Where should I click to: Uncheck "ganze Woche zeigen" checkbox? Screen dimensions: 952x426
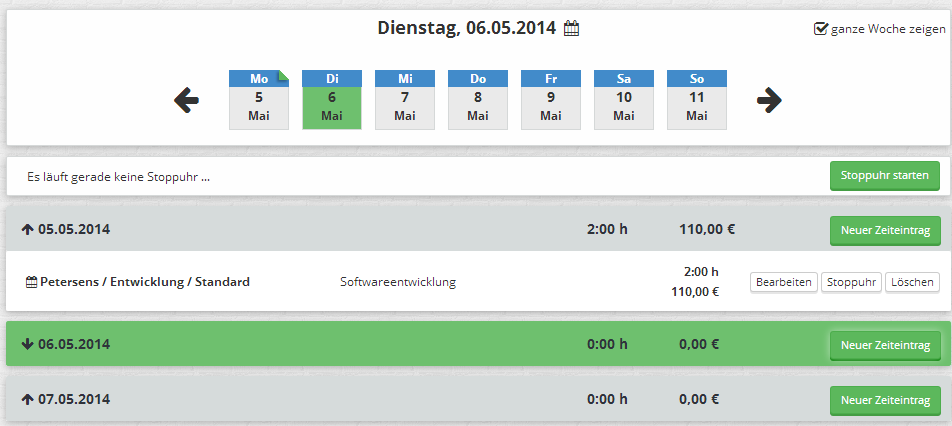point(820,29)
